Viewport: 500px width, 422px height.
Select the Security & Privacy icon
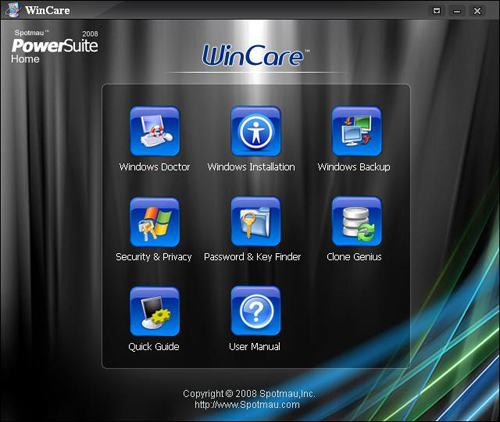(x=155, y=222)
